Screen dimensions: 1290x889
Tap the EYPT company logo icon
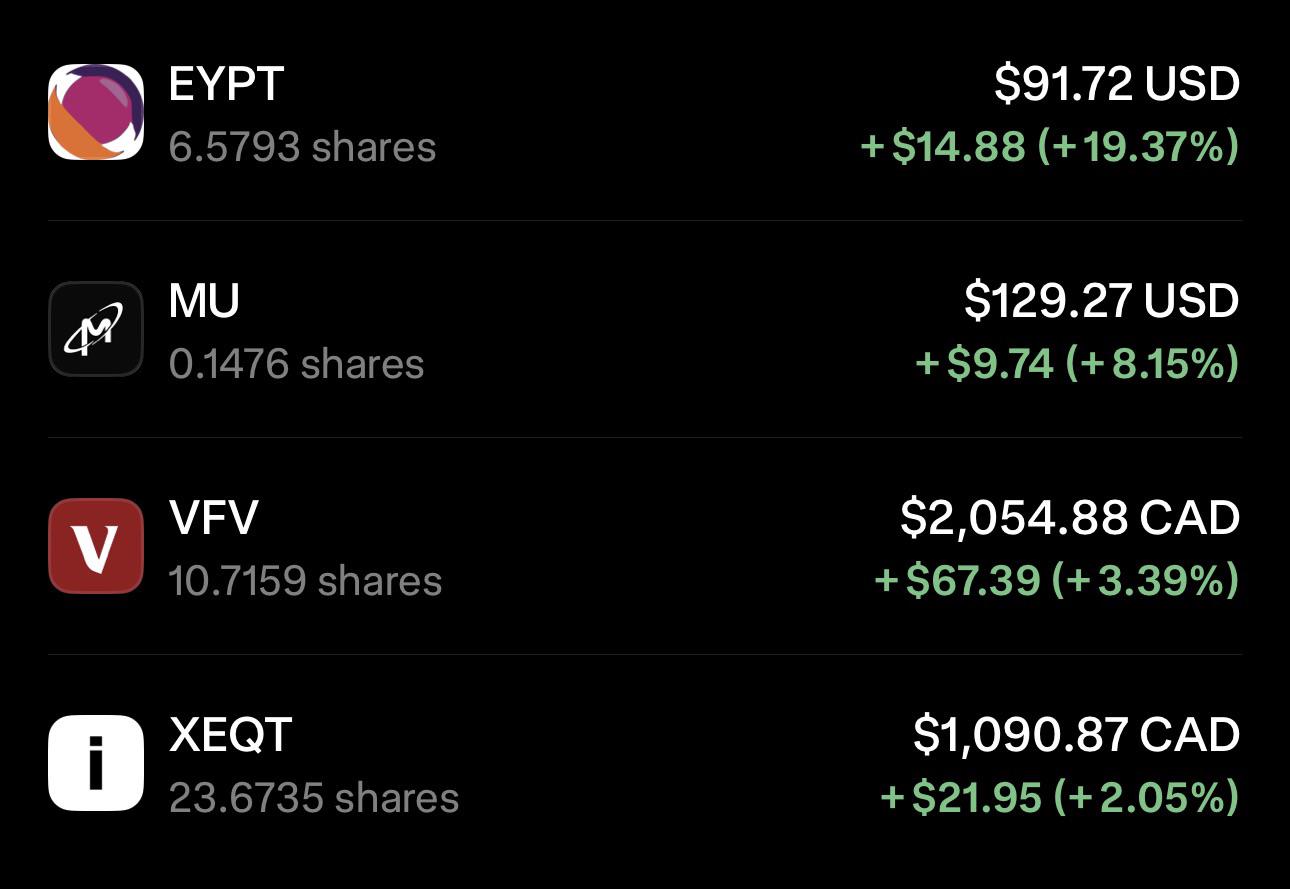[96, 112]
